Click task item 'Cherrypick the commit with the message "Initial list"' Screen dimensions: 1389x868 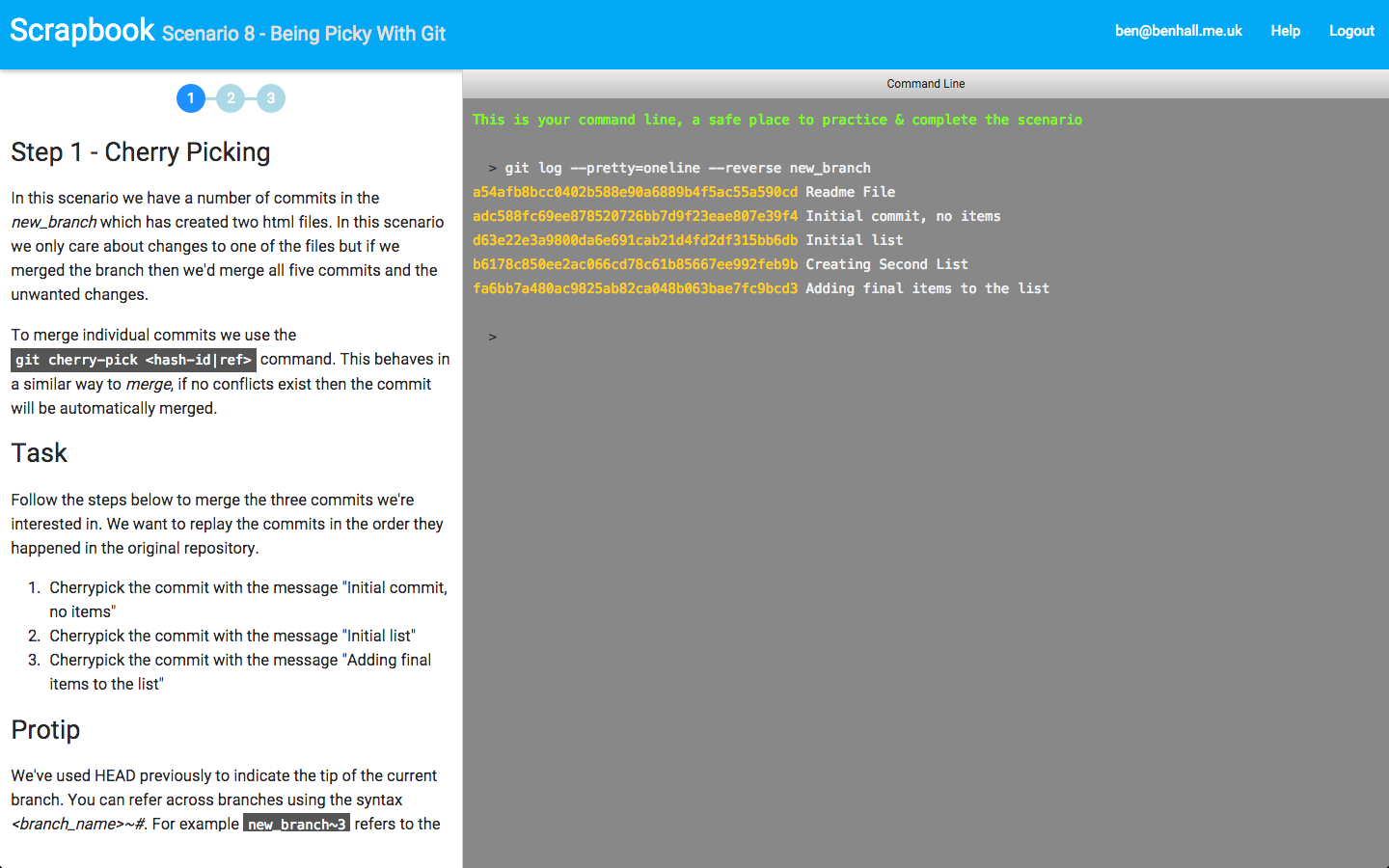coord(232,636)
